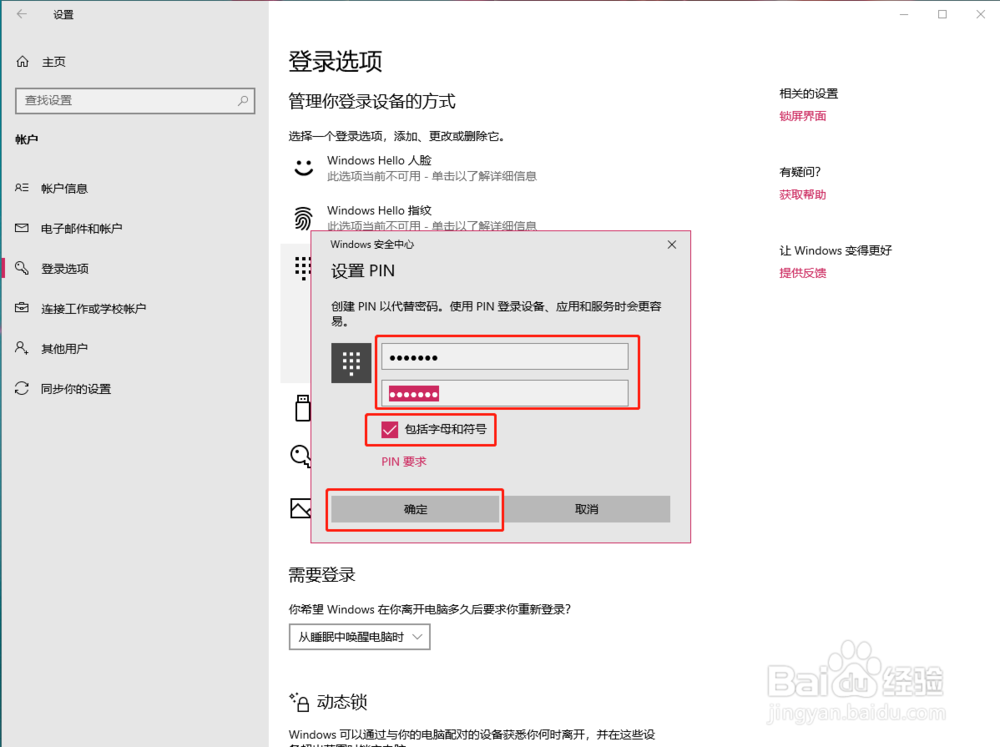This screenshot has width=1000, height=747.
Task: Select 同步你的设置 in the sidebar
Action: tap(76, 388)
